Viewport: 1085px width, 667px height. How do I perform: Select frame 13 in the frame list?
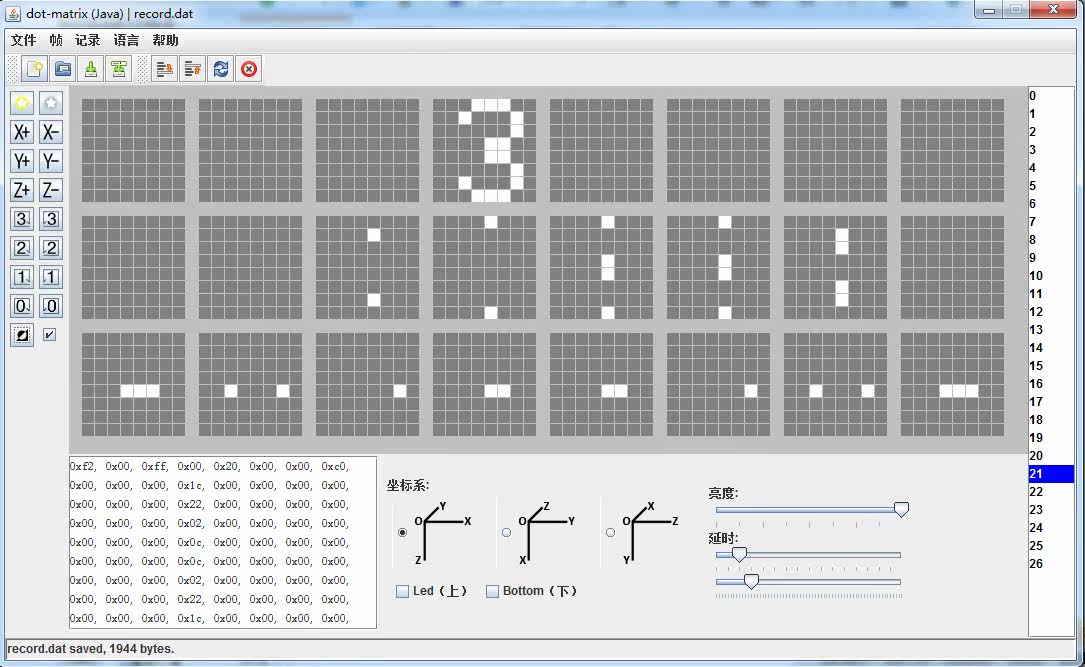tap(1051, 329)
